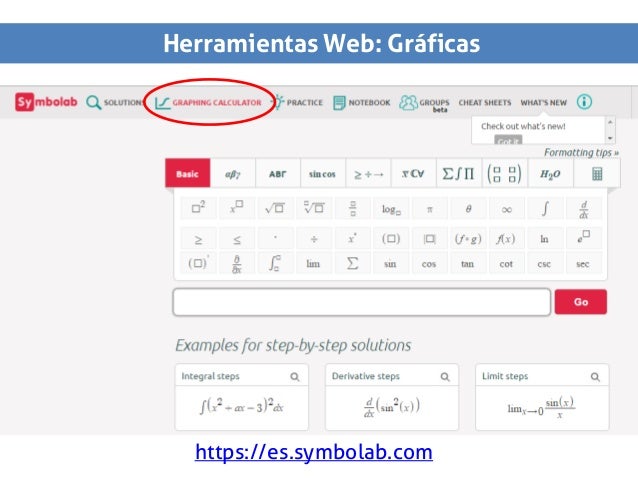The image size is (638, 479).
Task: Open the inequality and arrows tab
Action: click(x=368, y=173)
